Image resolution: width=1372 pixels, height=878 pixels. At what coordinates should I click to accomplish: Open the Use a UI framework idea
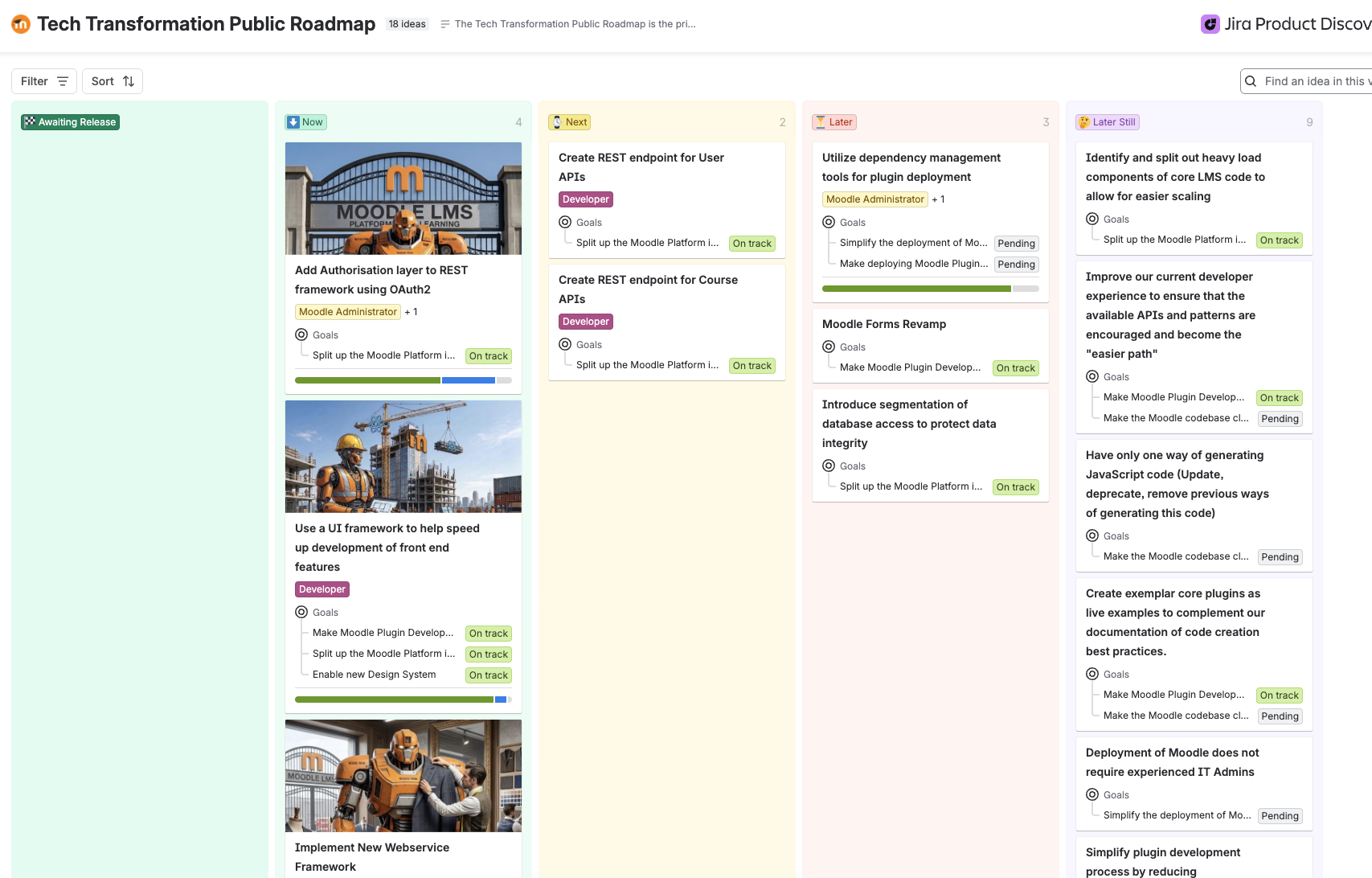387,548
